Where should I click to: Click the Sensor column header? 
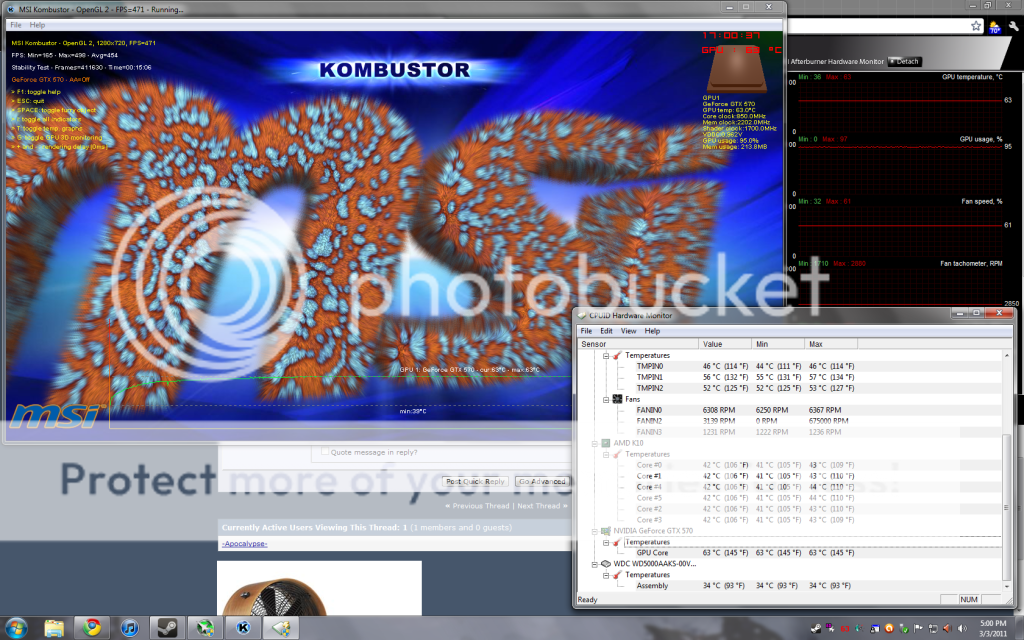click(x=638, y=344)
